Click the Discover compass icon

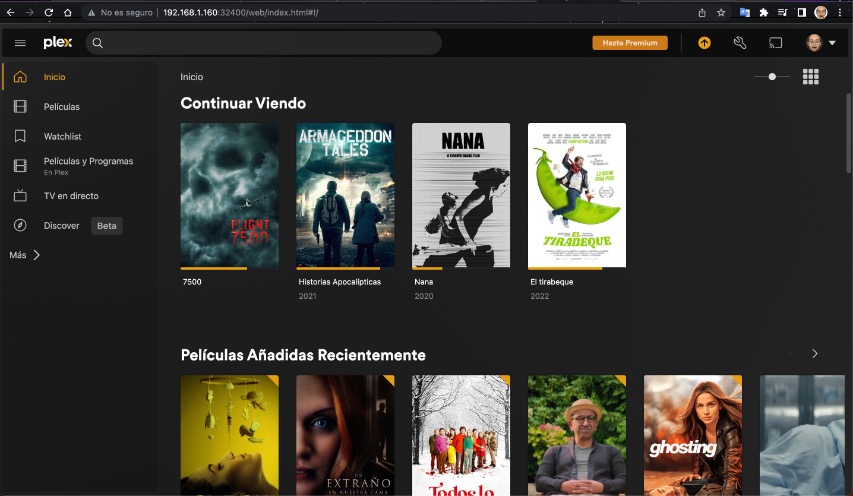[x=20, y=225]
